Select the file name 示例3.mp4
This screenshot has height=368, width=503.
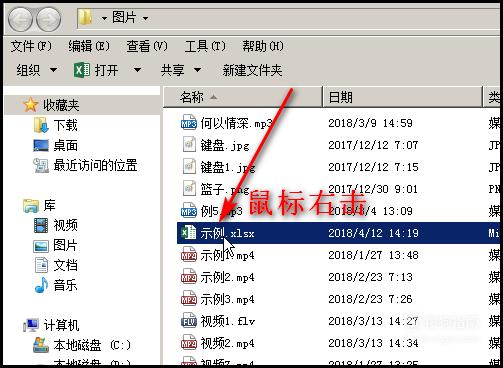click(x=227, y=299)
